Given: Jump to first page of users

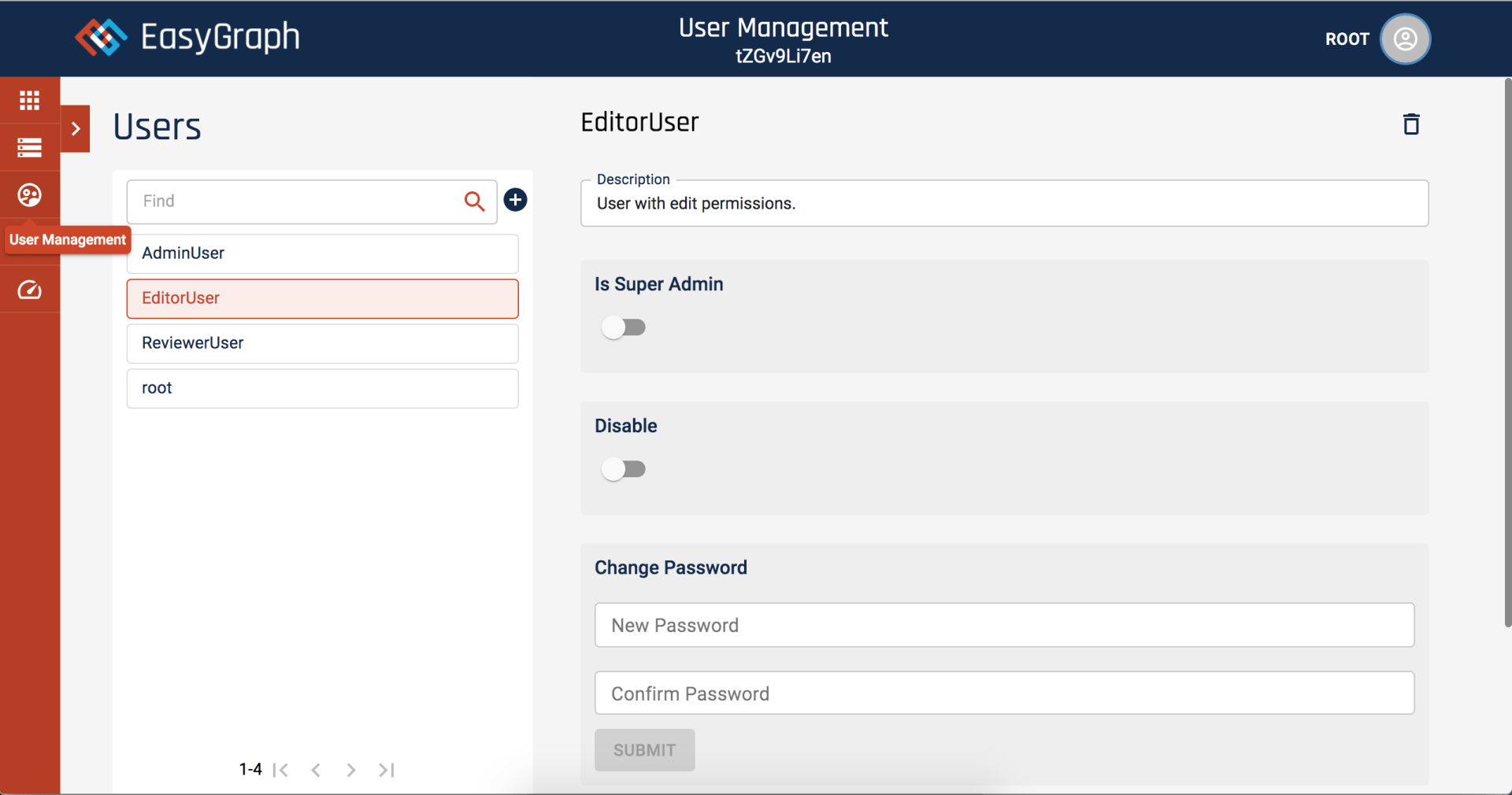Looking at the screenshot, I should point(280,770).
